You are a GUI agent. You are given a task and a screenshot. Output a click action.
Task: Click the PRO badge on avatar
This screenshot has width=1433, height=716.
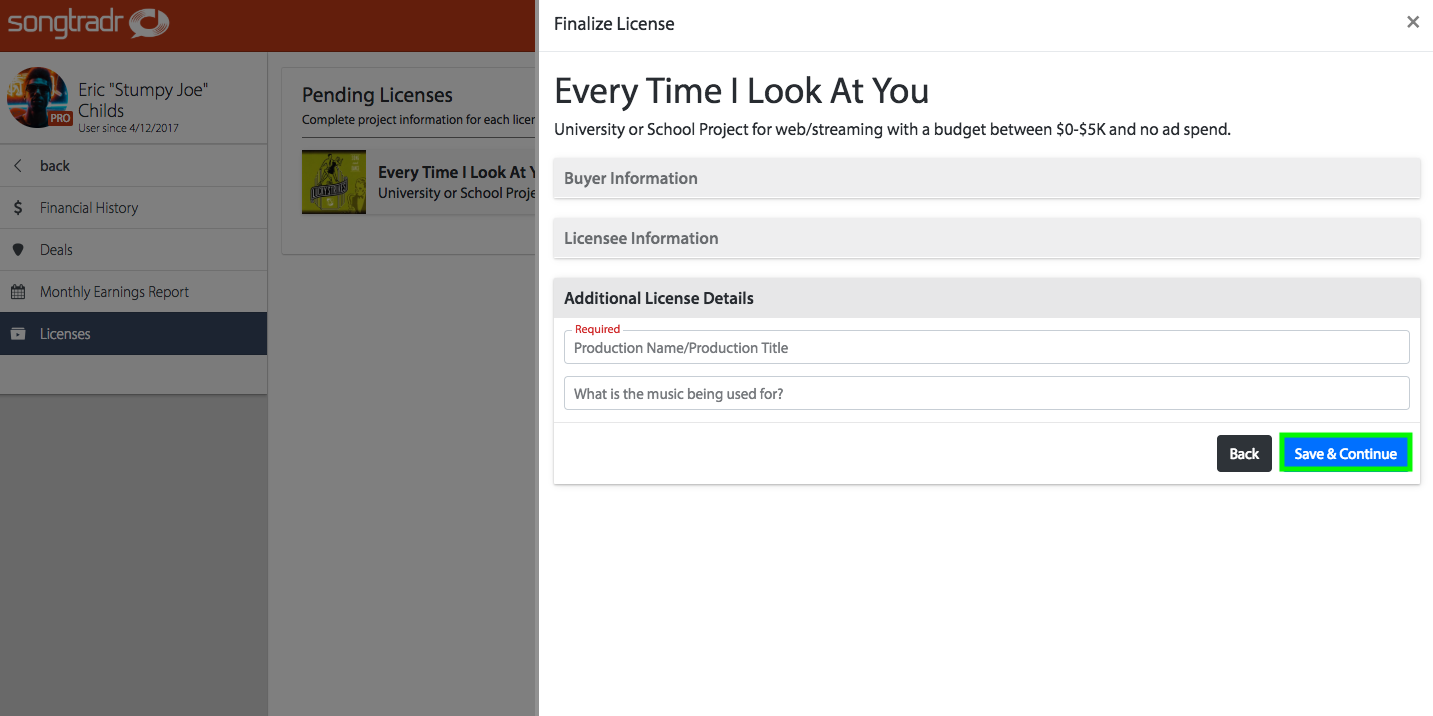pos(59,118)
